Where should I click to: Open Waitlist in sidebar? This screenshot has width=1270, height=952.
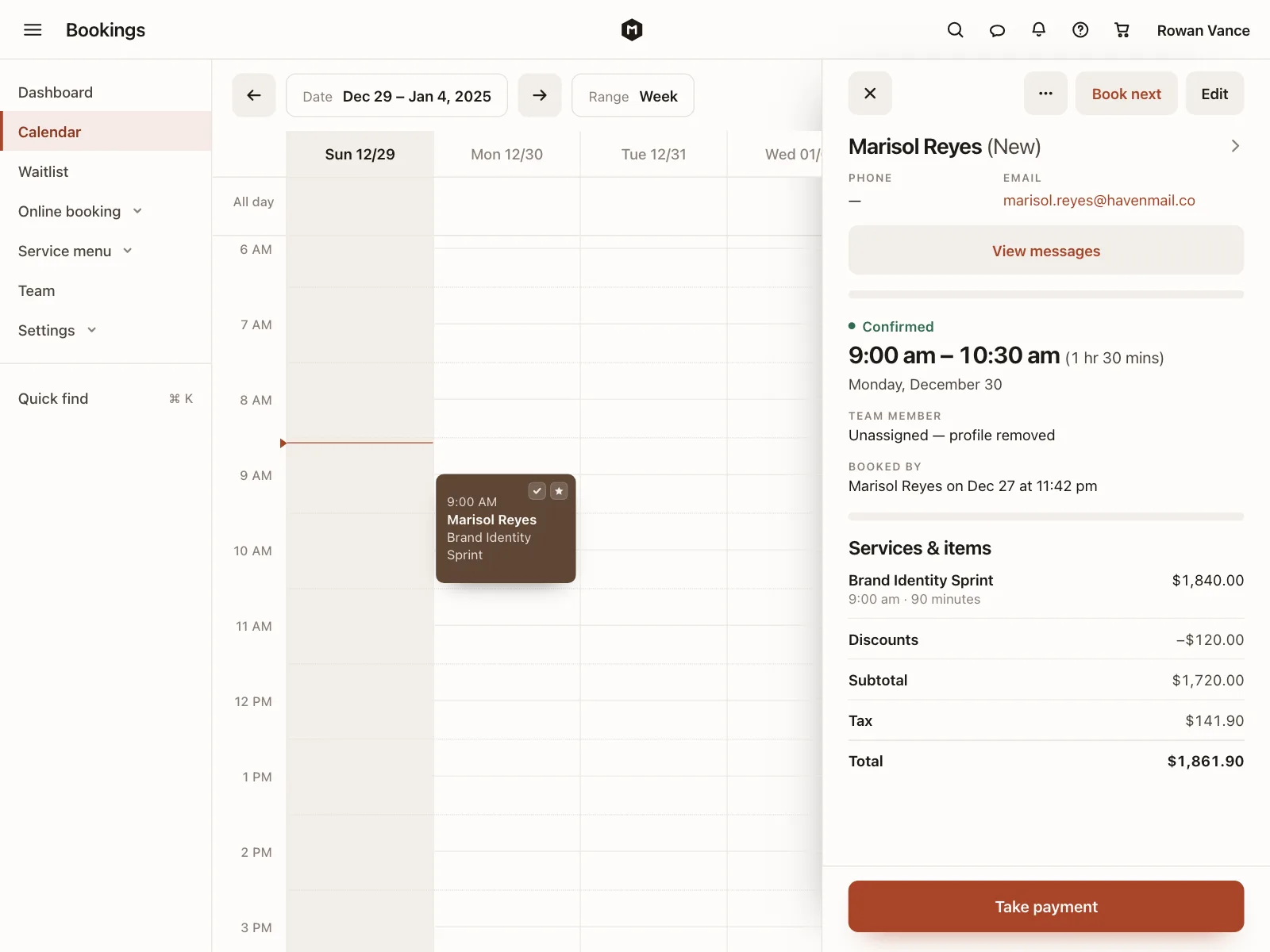pyautogui.click(x=106, y=171)
